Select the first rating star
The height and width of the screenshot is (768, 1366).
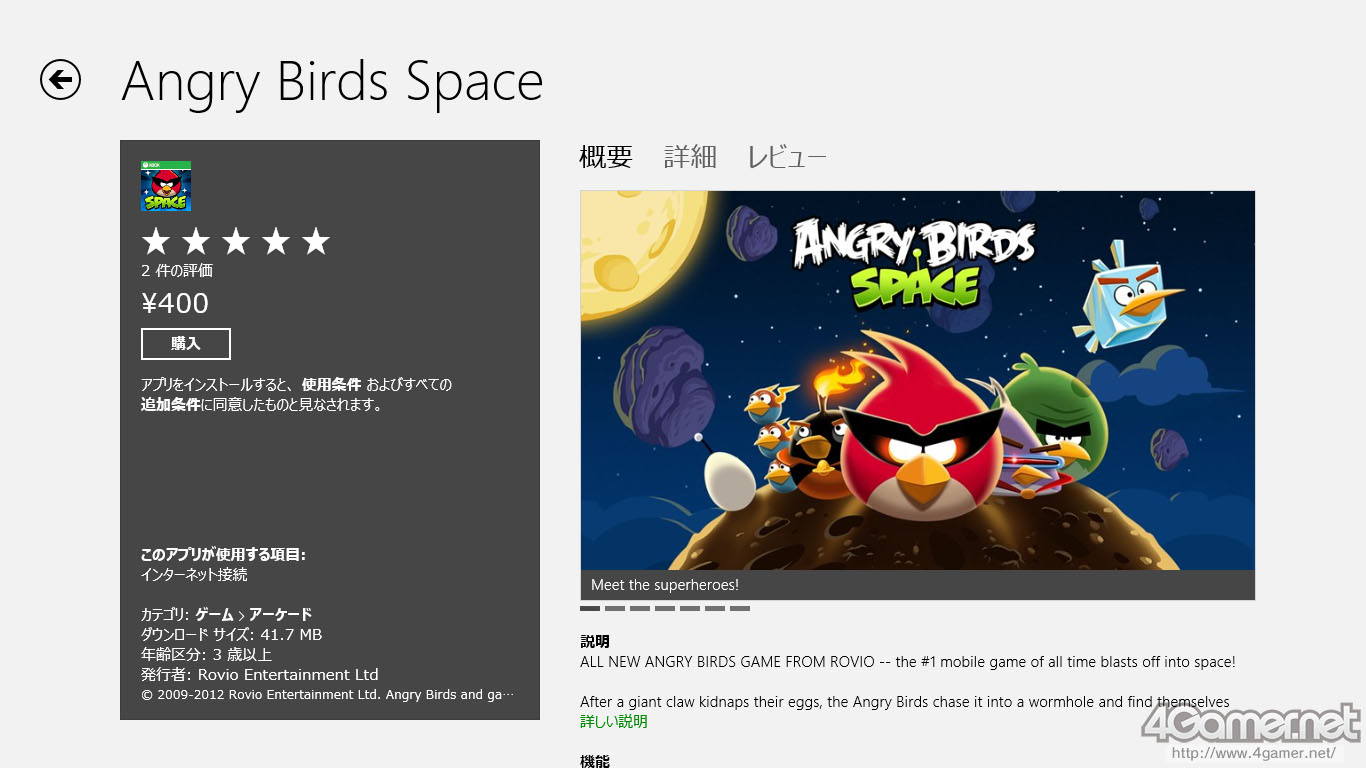click(x=156, y=241)
